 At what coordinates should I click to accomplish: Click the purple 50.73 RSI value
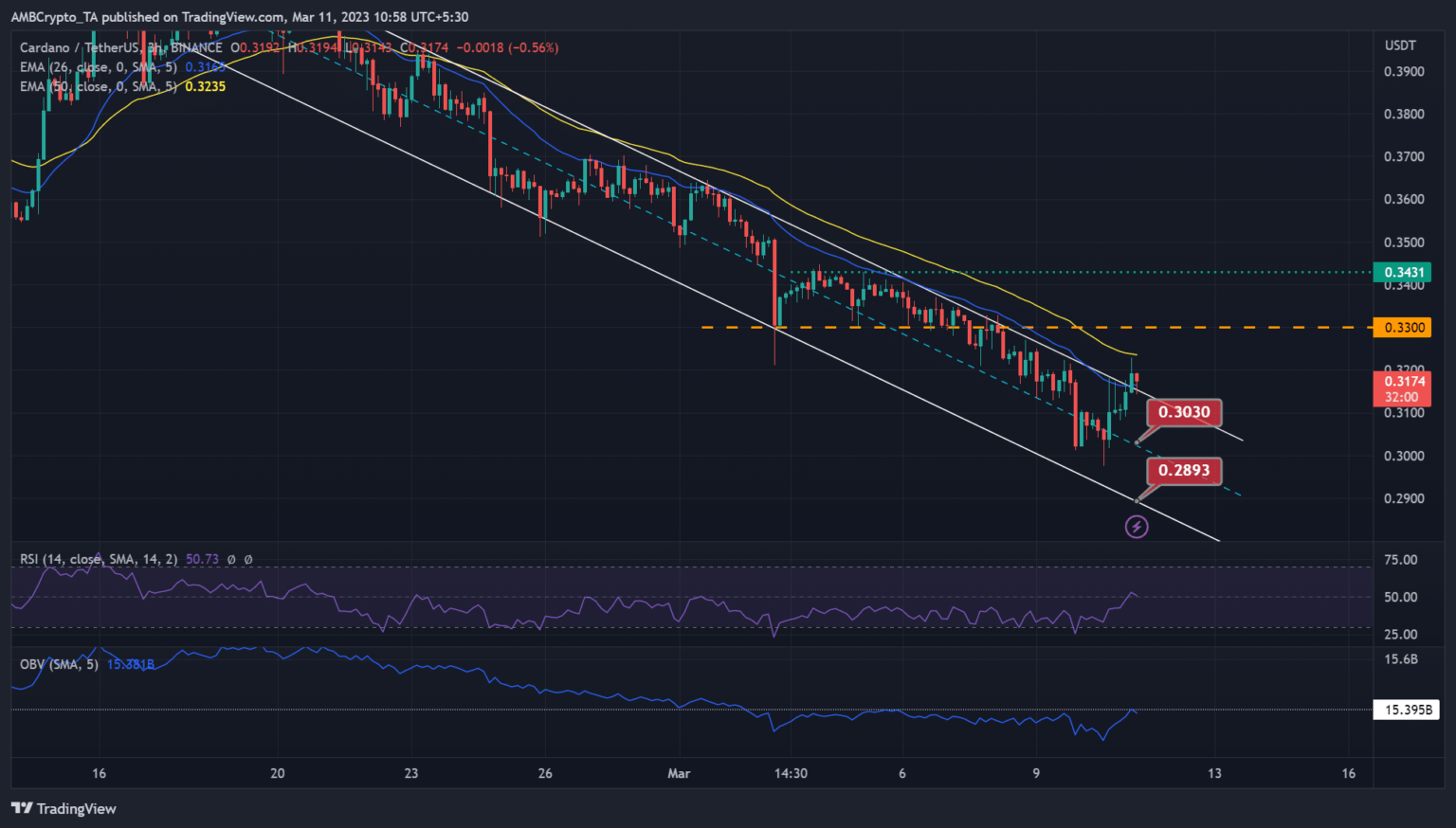point(202,559)
